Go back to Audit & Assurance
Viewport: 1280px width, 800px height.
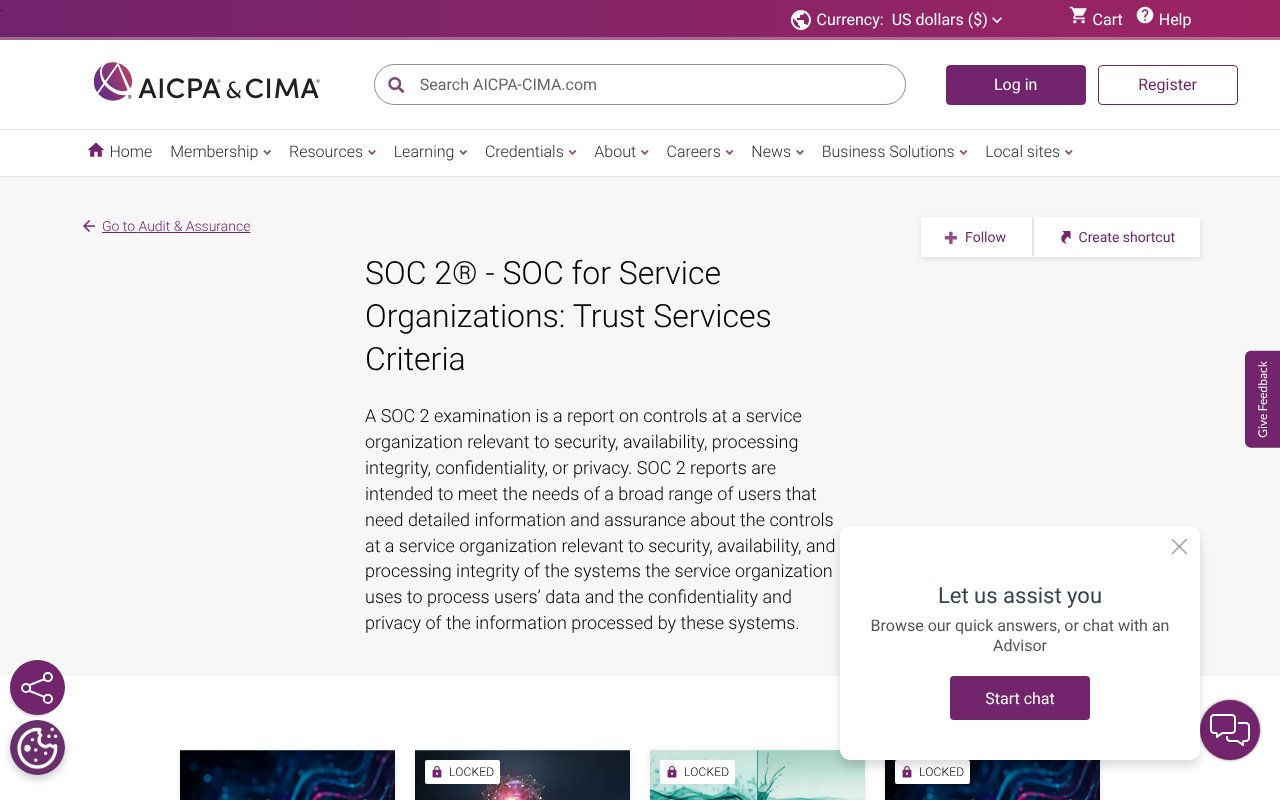tap(176, 226)
